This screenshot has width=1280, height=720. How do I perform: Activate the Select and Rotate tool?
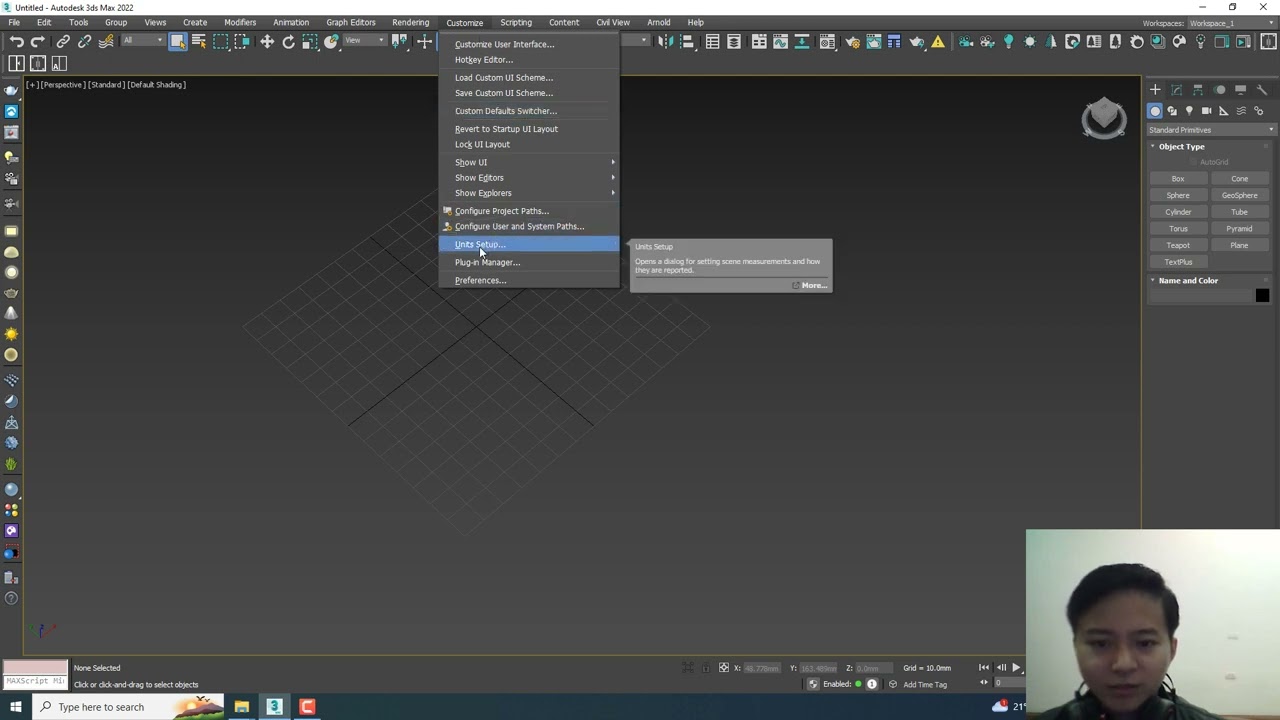click(288, 41)
